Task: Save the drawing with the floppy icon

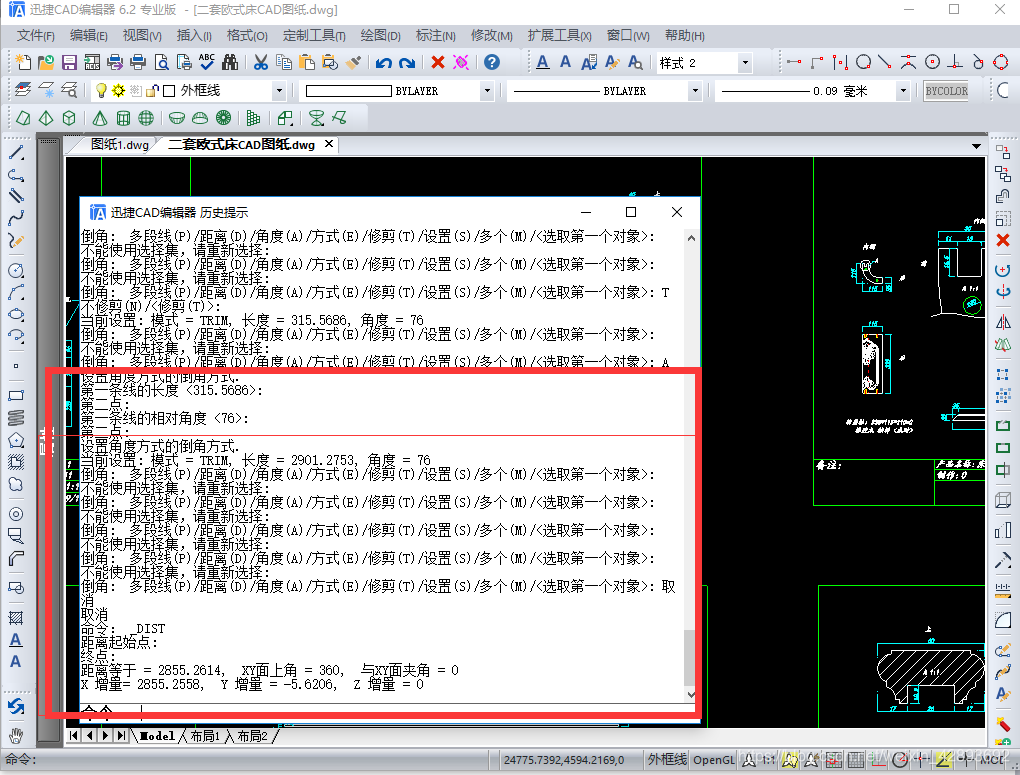Action: (69, 62)
